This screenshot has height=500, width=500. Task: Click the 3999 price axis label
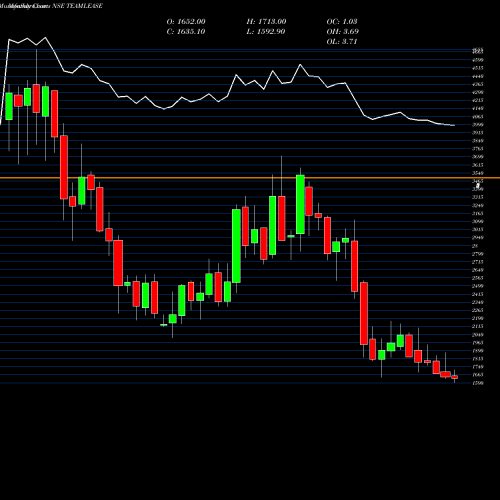(478, 125)
